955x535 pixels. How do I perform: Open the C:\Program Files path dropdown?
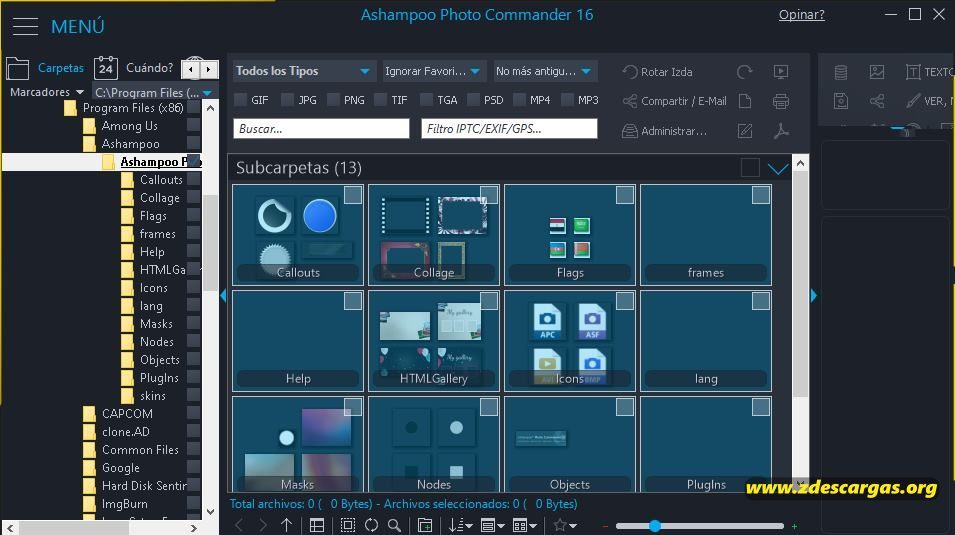pos(153,93)
